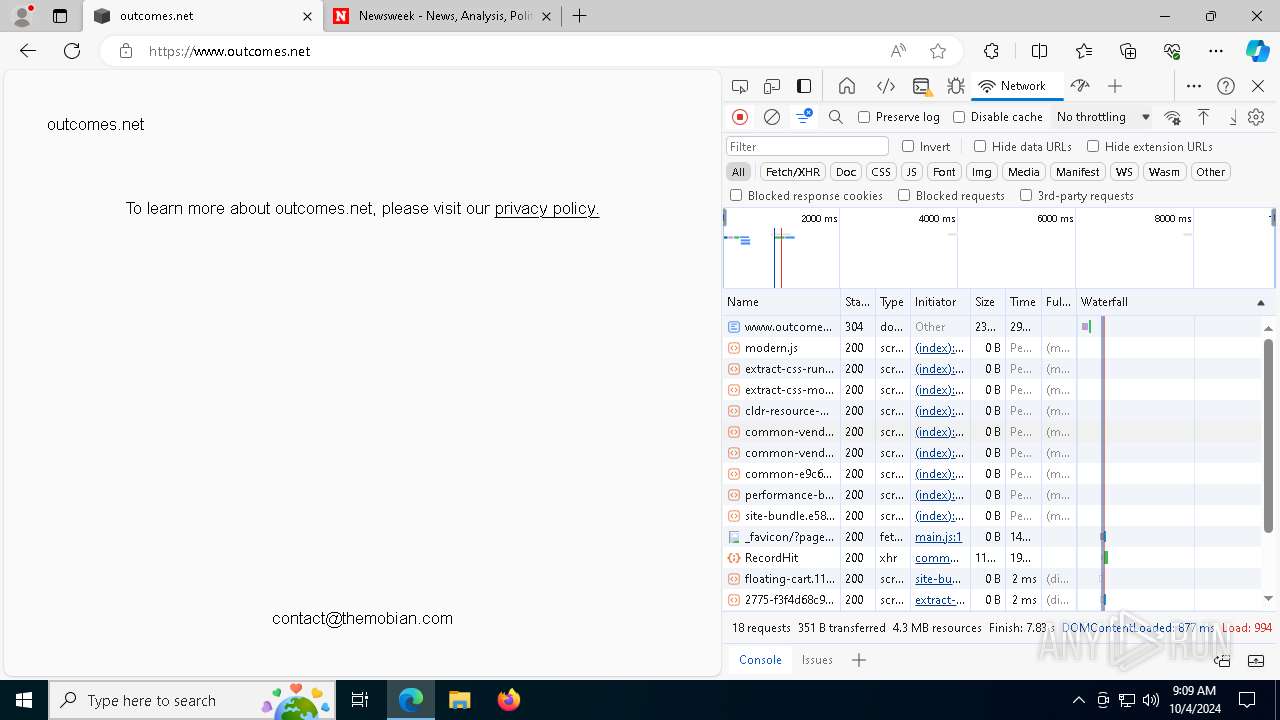Screen dimensions: 1280x720
Task: Check 3rd-party requests checkbox
Action: [1026, 196]
